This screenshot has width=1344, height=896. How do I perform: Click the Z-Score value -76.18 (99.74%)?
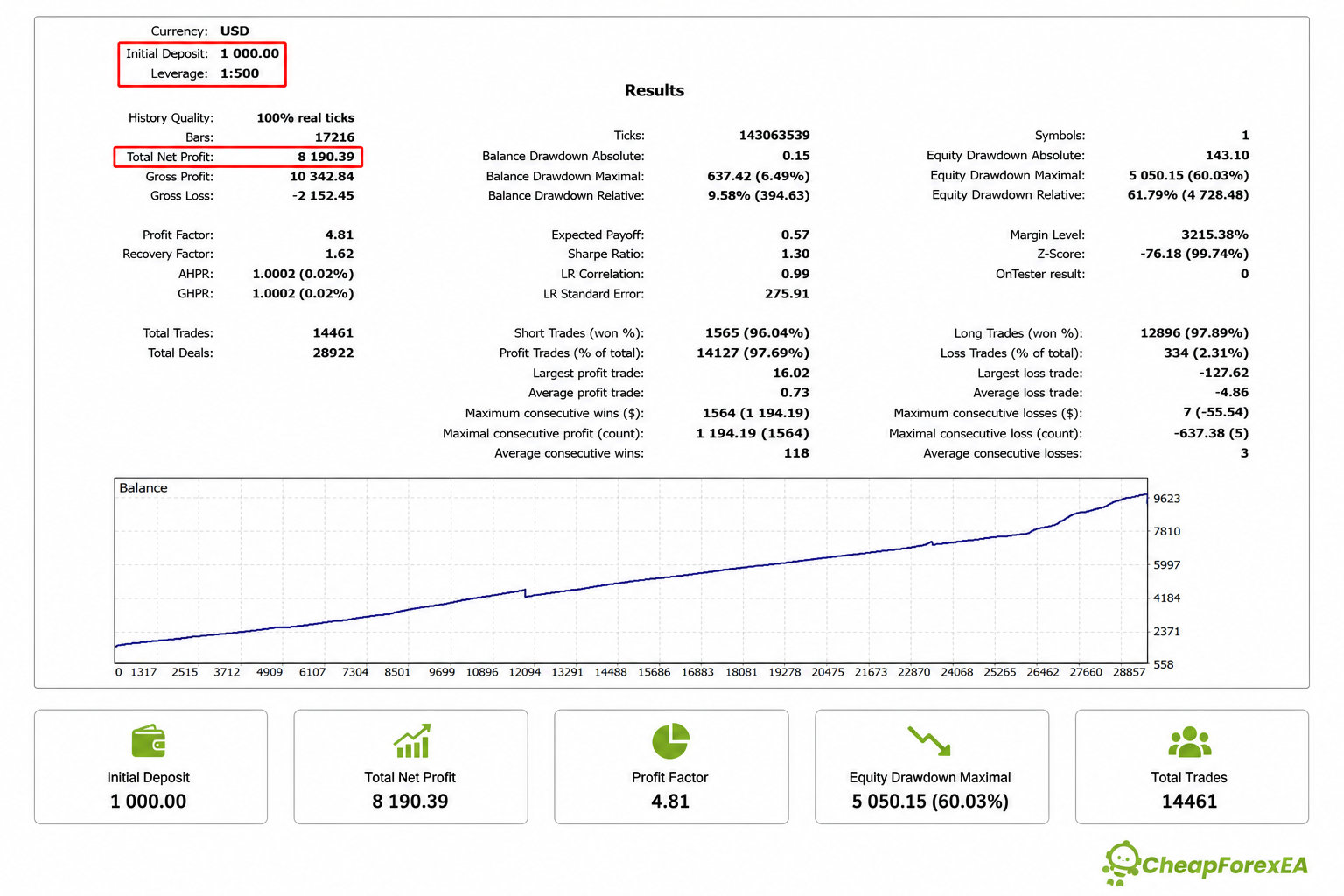pyautogui.click(x=1194, y=254)
